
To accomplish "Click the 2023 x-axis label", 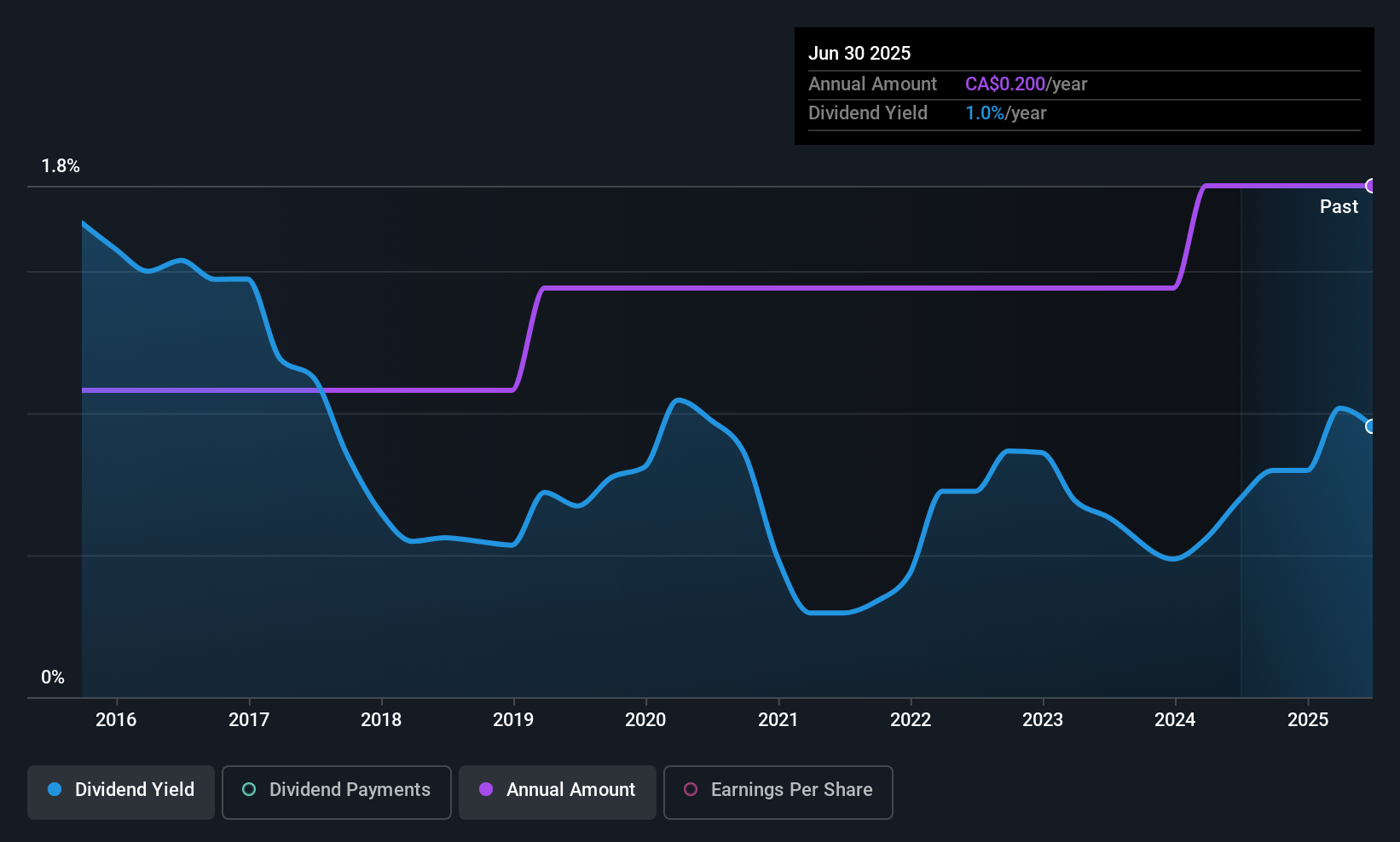I will click(x=1043, y=720).
